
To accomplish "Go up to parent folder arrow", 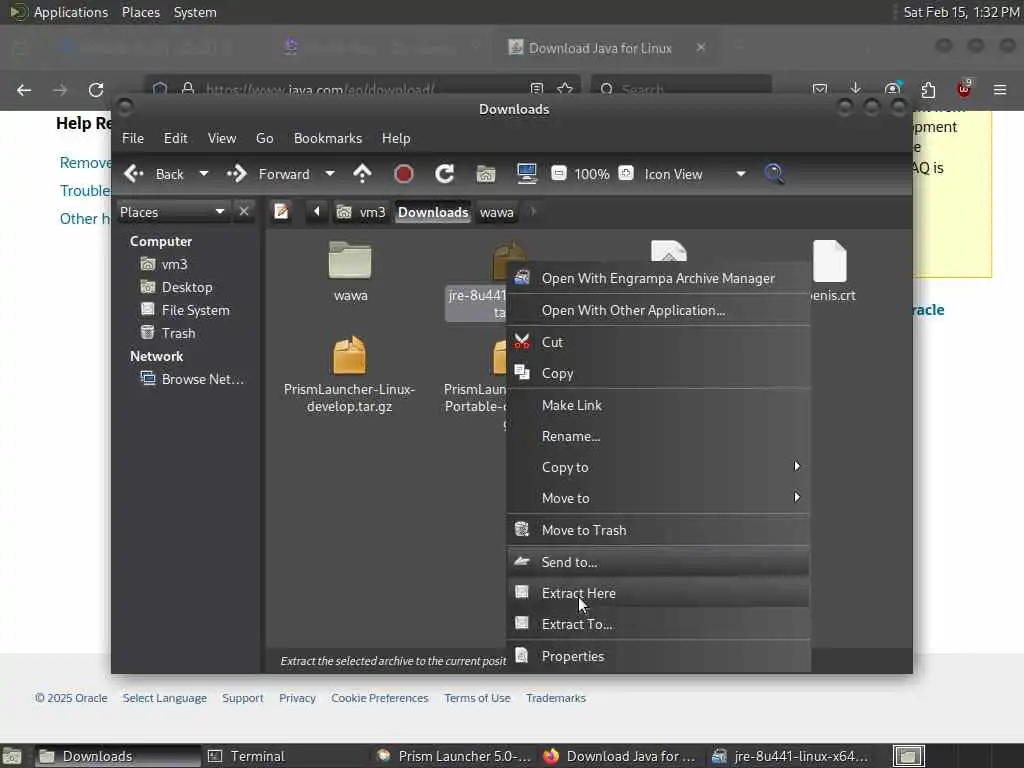I will pos(362,174).
